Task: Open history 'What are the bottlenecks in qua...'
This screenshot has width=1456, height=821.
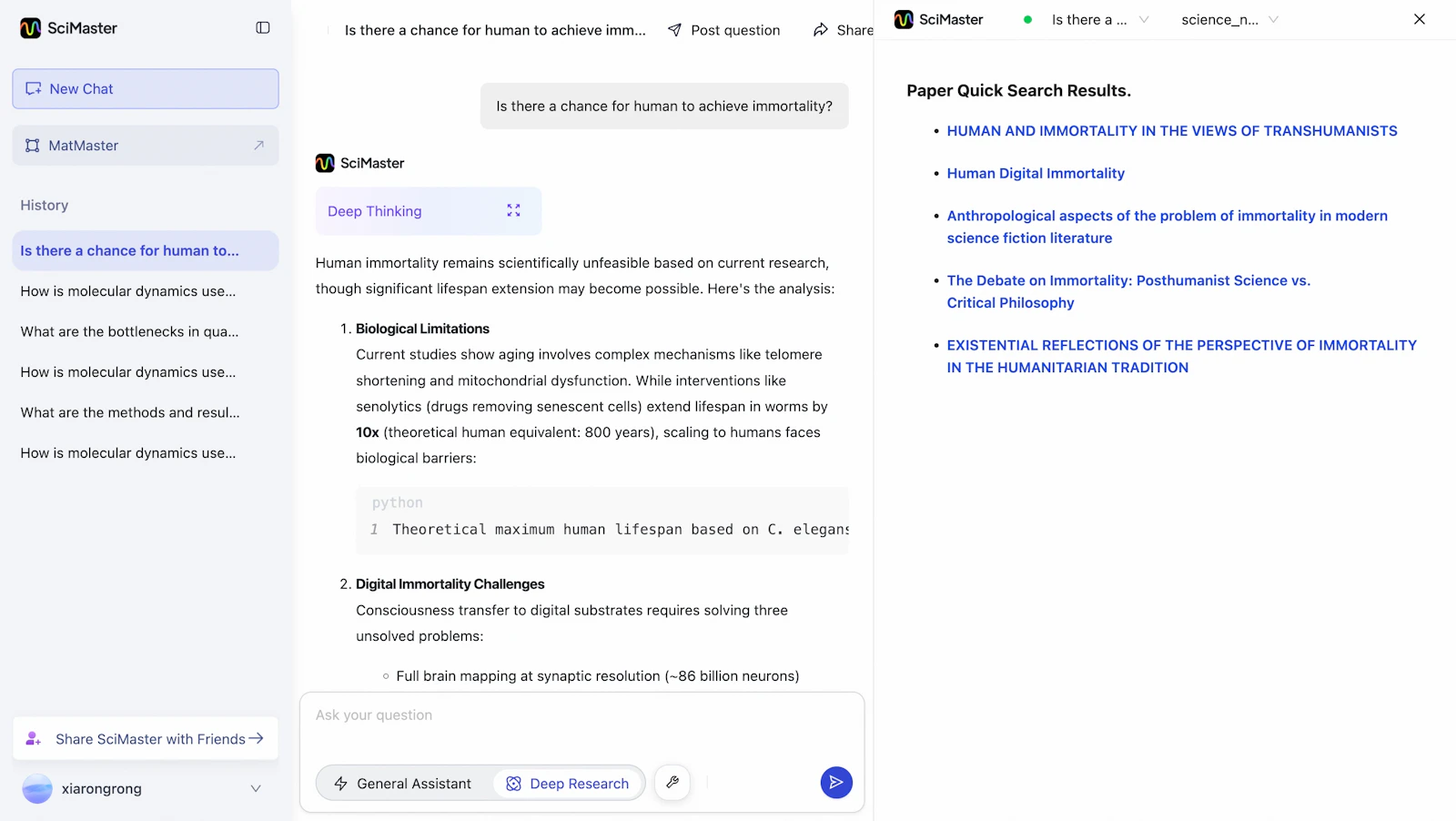Action: click(x=130, y=331)
